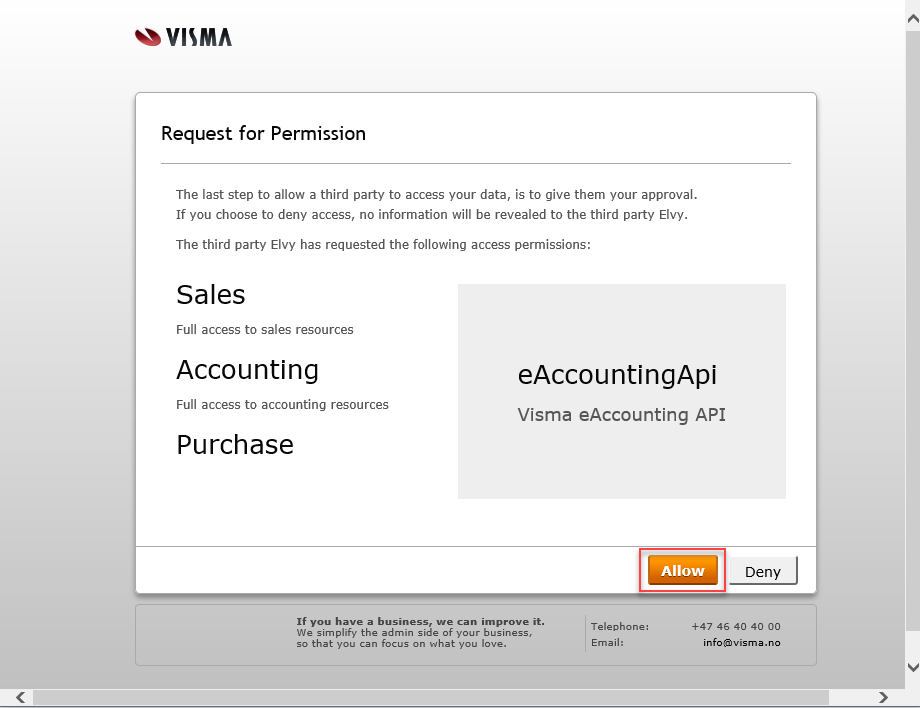The image size is (920, 708).
Task: Click the 'If you choose to deny access' sentence
Action: point(432,215)
